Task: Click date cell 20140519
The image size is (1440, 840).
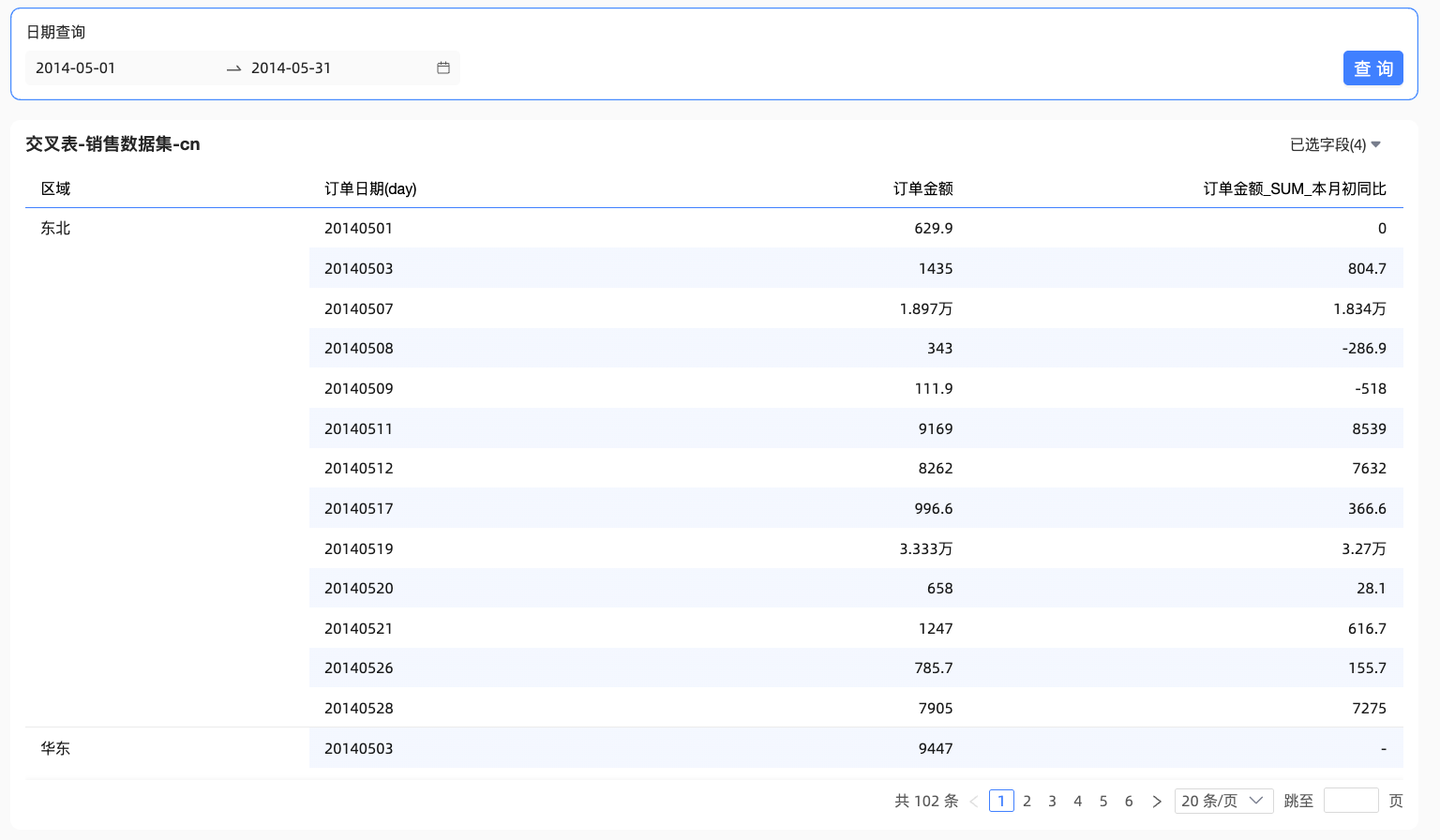Action: pos(359,548)
